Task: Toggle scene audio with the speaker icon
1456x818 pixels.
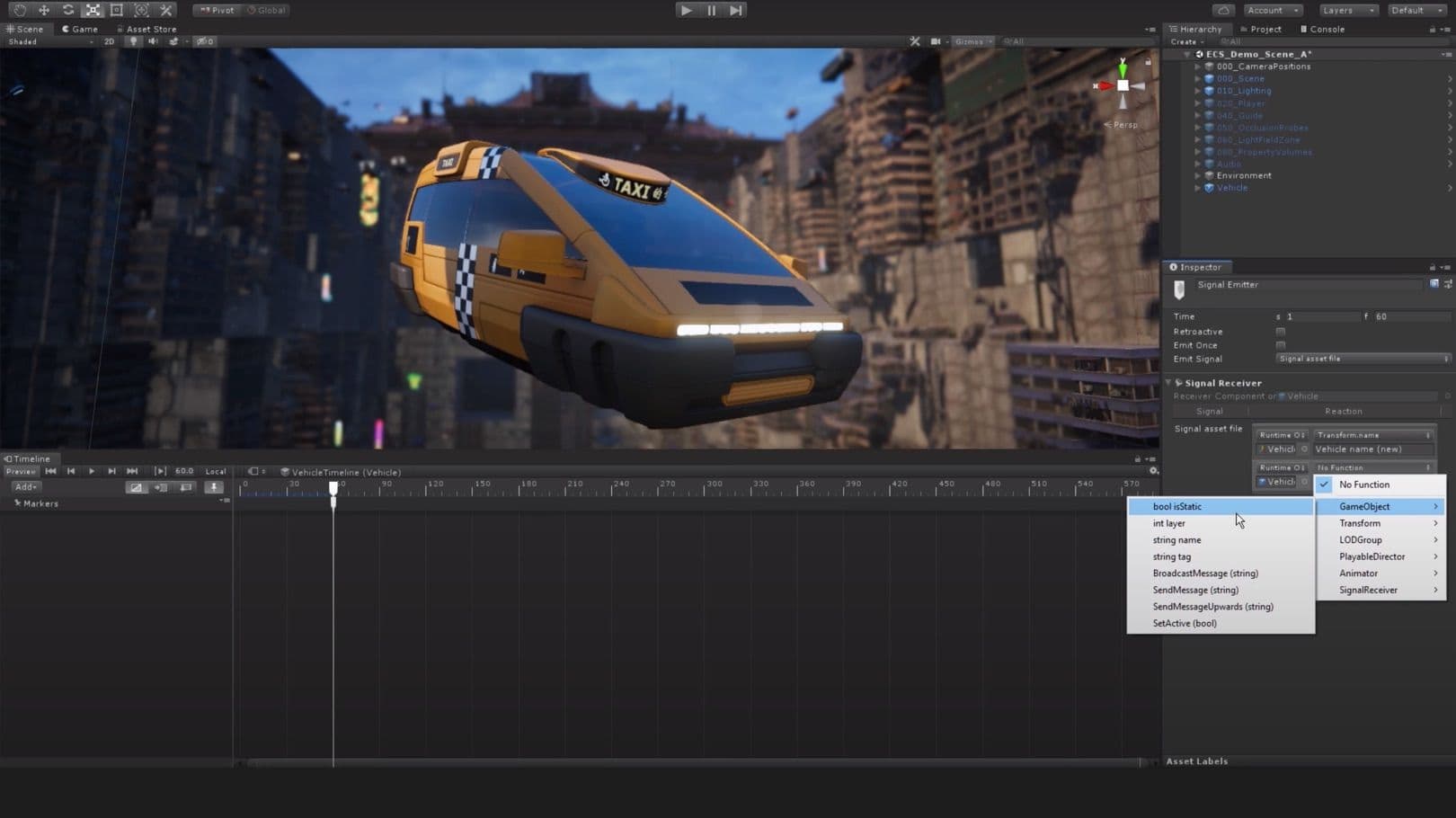Action: 153,41
